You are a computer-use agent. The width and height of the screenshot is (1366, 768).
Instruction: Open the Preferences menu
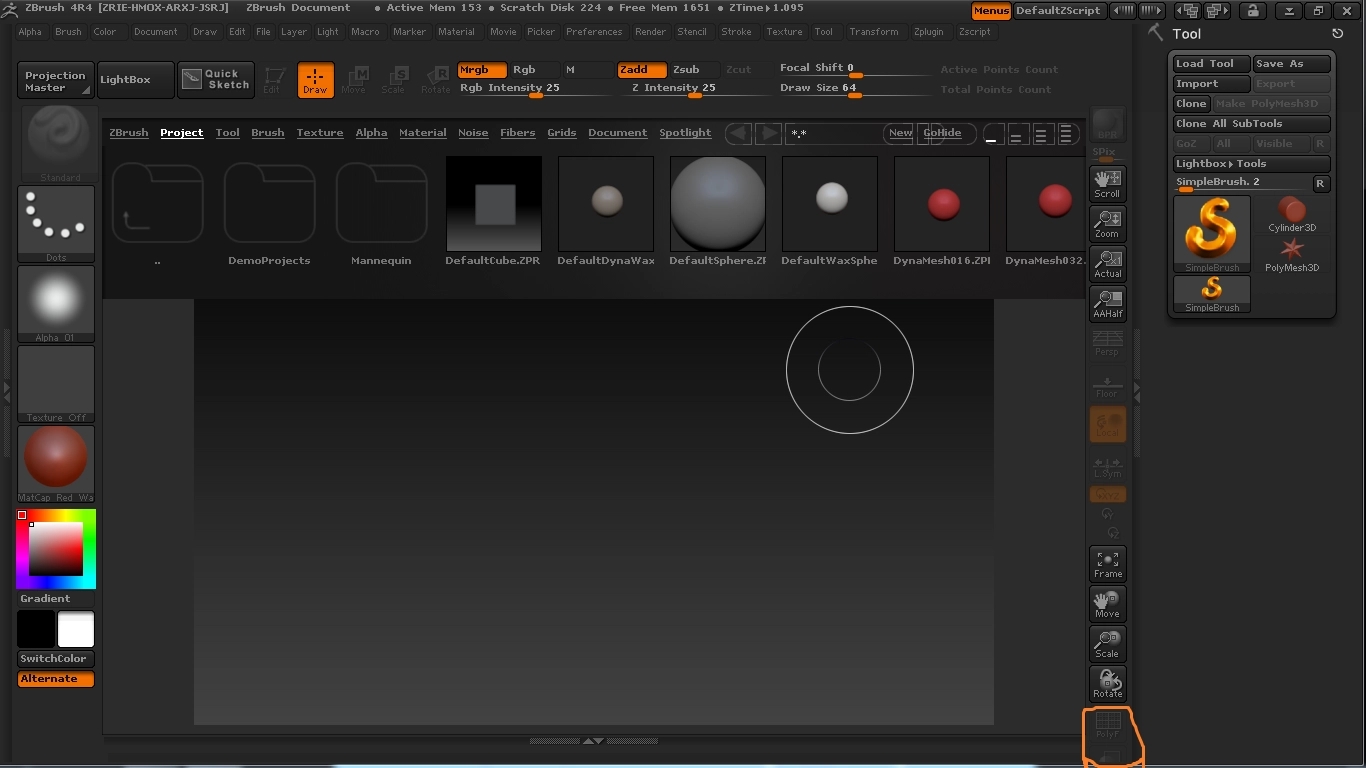tap(594, 32)
